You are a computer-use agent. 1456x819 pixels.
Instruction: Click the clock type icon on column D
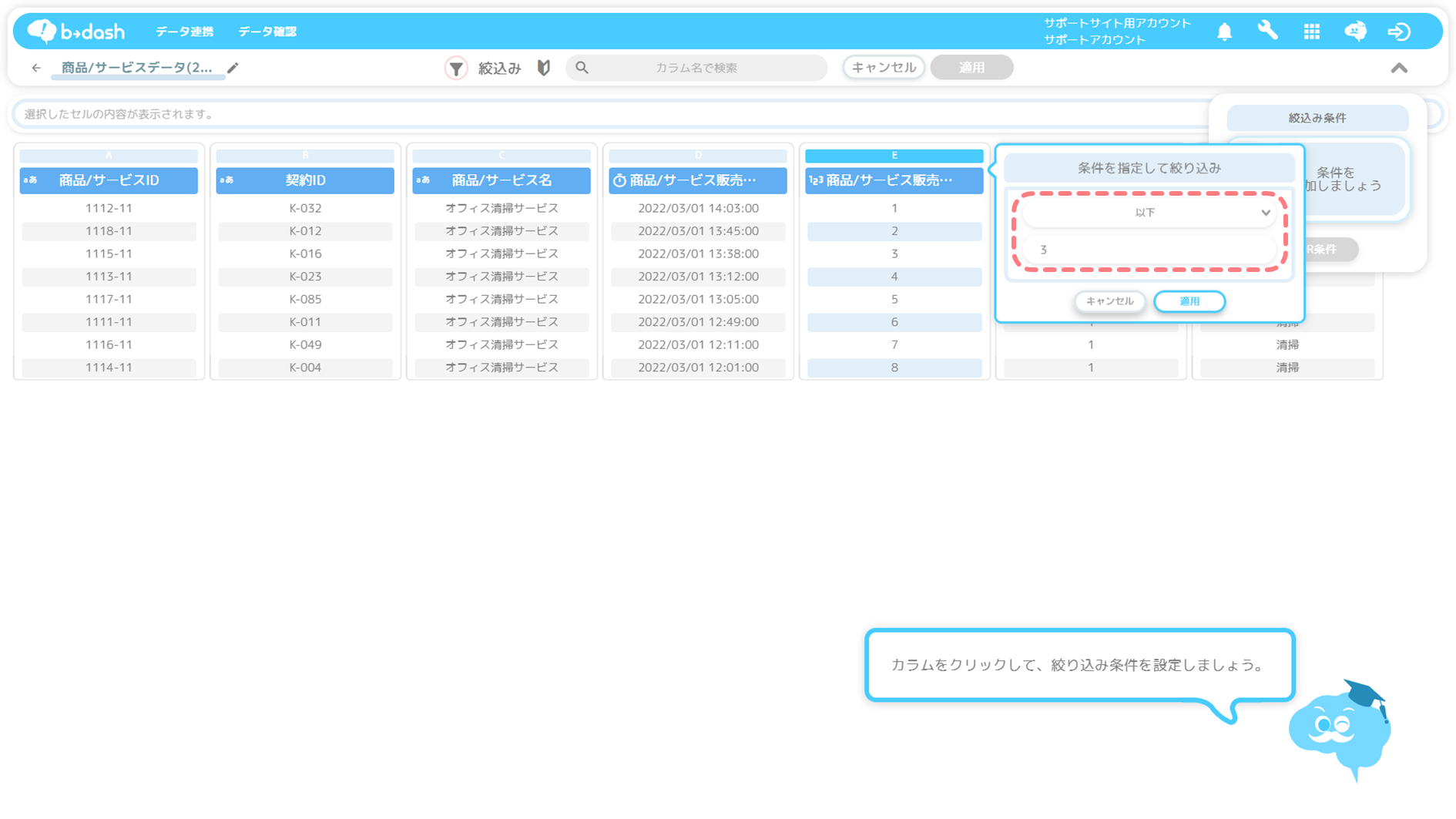[x=619, y=180]
